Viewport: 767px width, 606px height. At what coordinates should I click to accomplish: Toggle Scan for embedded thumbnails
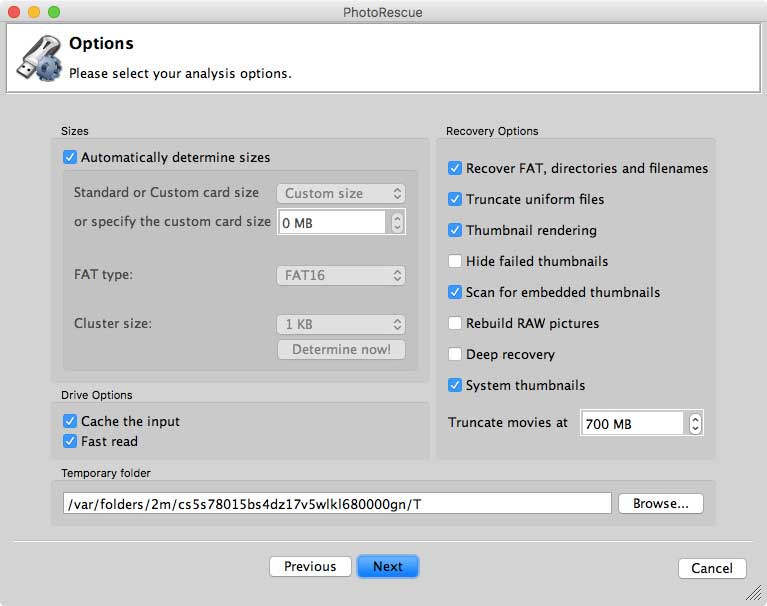[x=455, y=292]
